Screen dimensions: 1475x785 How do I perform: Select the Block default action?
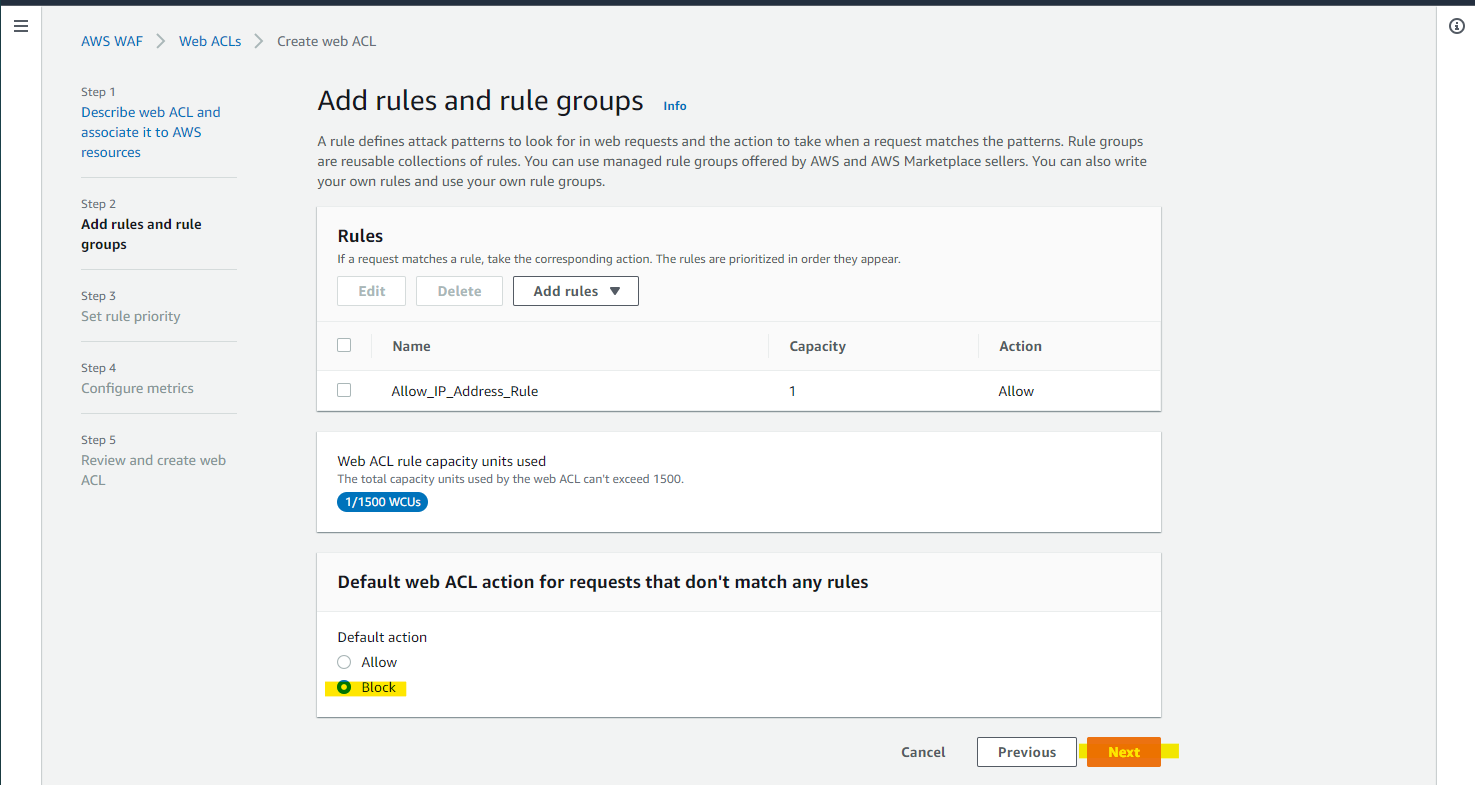click(344, 688)
